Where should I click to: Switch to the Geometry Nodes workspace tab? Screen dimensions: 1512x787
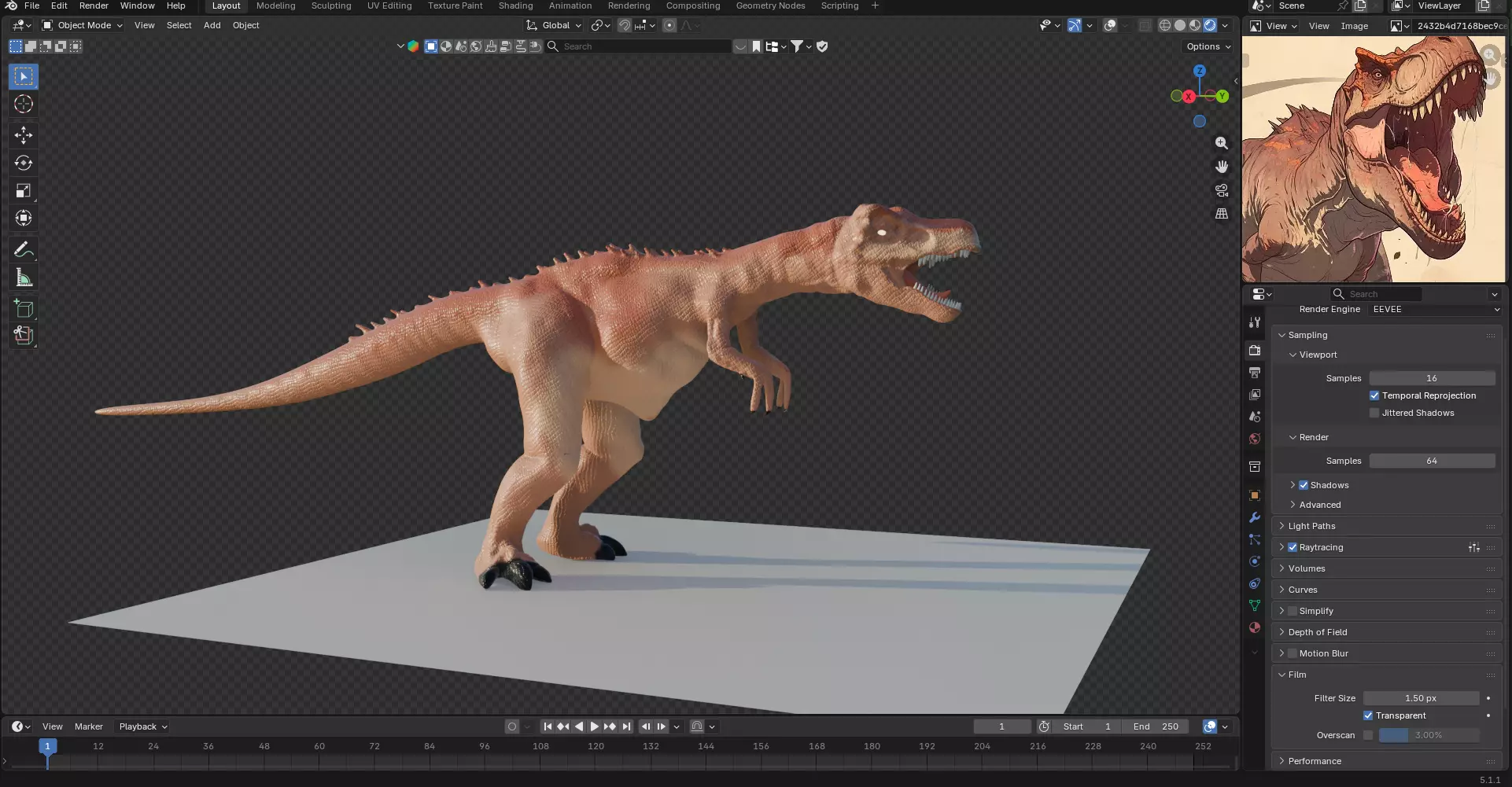point(770,6)
